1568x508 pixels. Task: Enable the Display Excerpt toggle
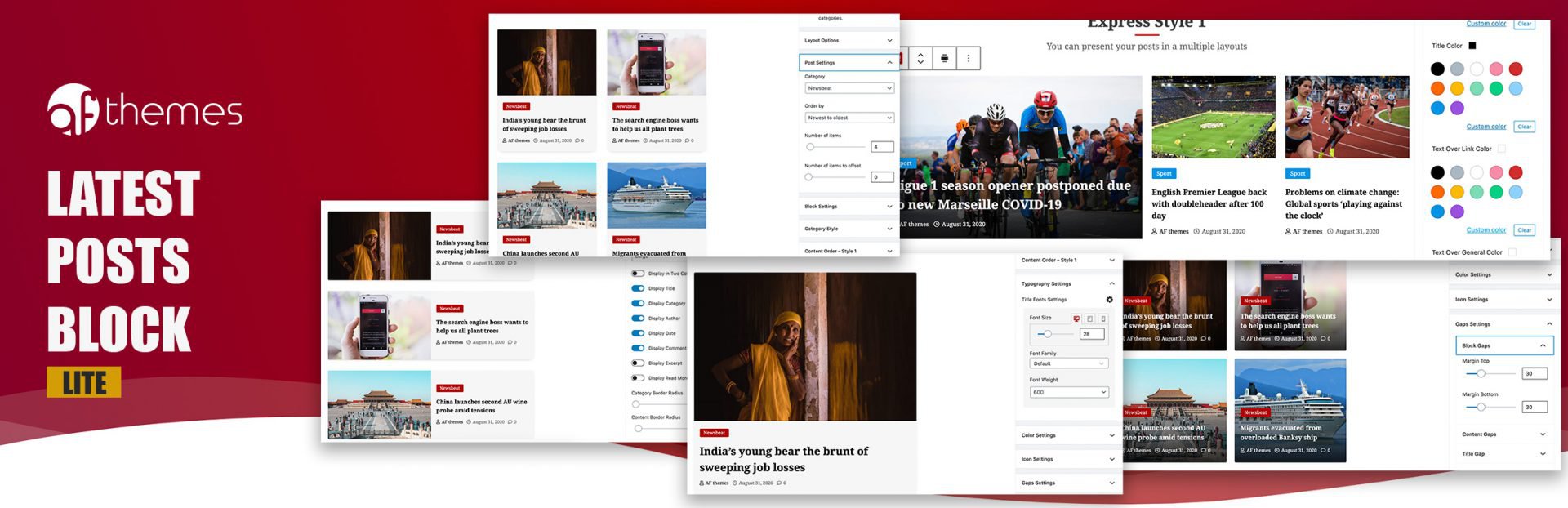[x=638, y=363]
